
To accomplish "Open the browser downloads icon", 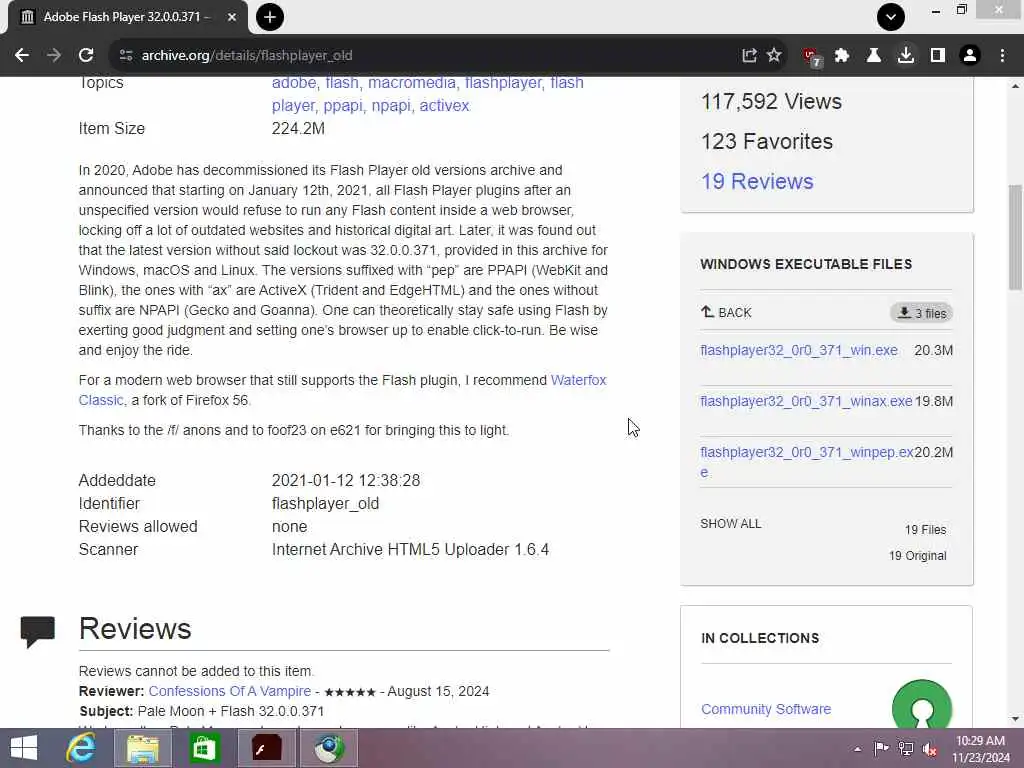I will (906, 56).
